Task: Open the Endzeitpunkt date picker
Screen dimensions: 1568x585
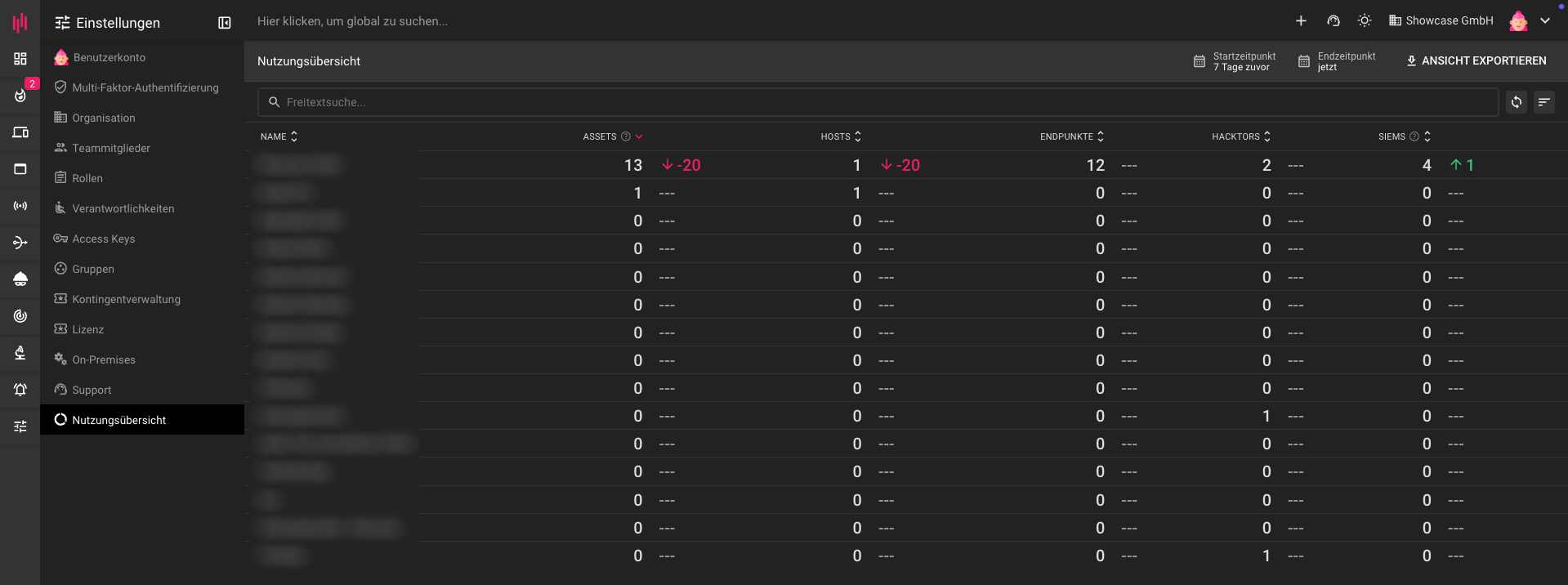Action: [x=1337, y=61]
